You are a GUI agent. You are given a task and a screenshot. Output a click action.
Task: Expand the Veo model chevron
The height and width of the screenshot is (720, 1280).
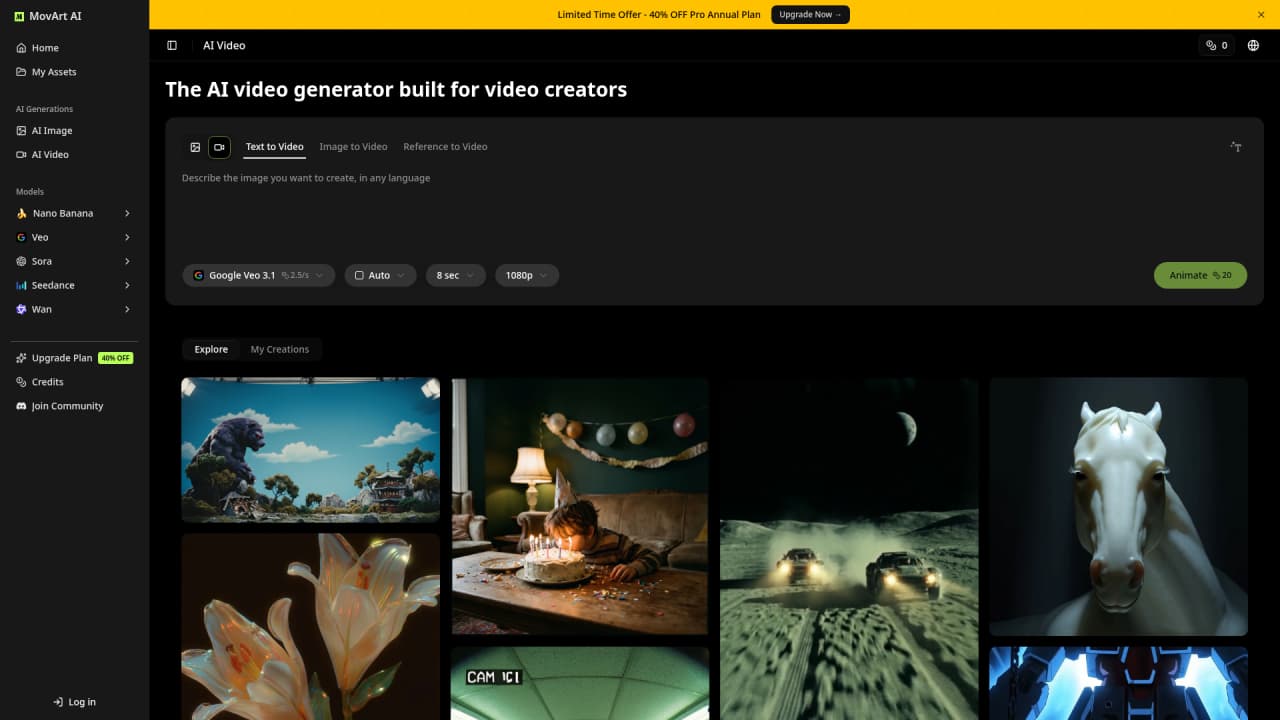127,237
